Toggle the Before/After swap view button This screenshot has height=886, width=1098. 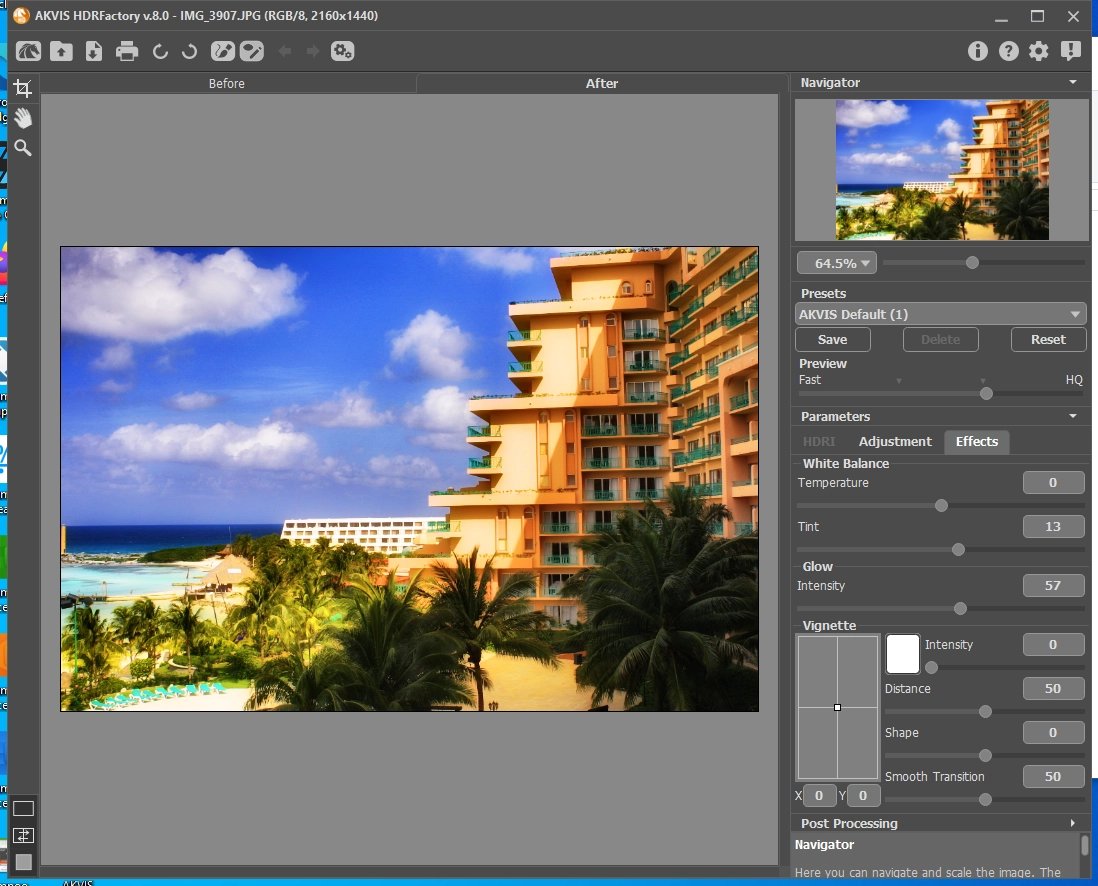pos(23,835)
